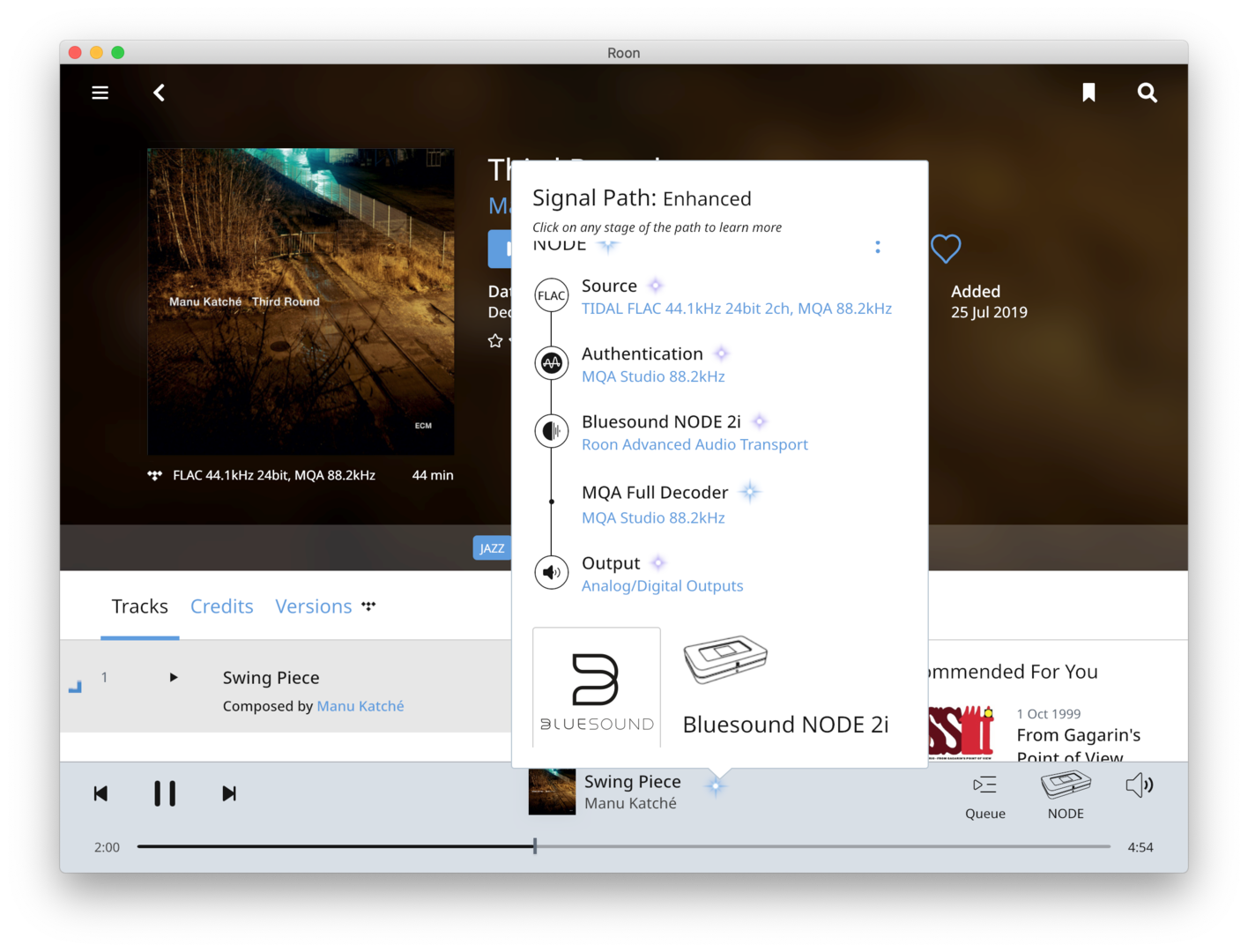Expand the MQA Full Decoder stage
Image resolution: width=1248 pixels, height=952 pixels.
click(655, 493)
